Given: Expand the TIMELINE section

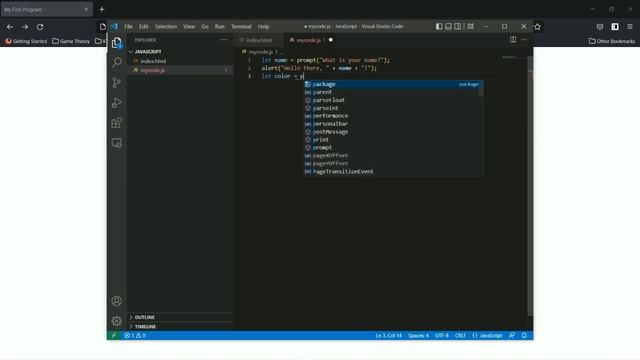Looking at the screenshot, I should click(x=180, y=327).
